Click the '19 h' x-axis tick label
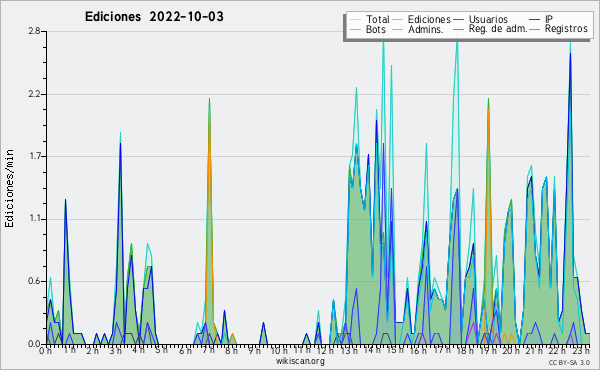The height and width of the screenshot is (370, 600). (488, 350)
